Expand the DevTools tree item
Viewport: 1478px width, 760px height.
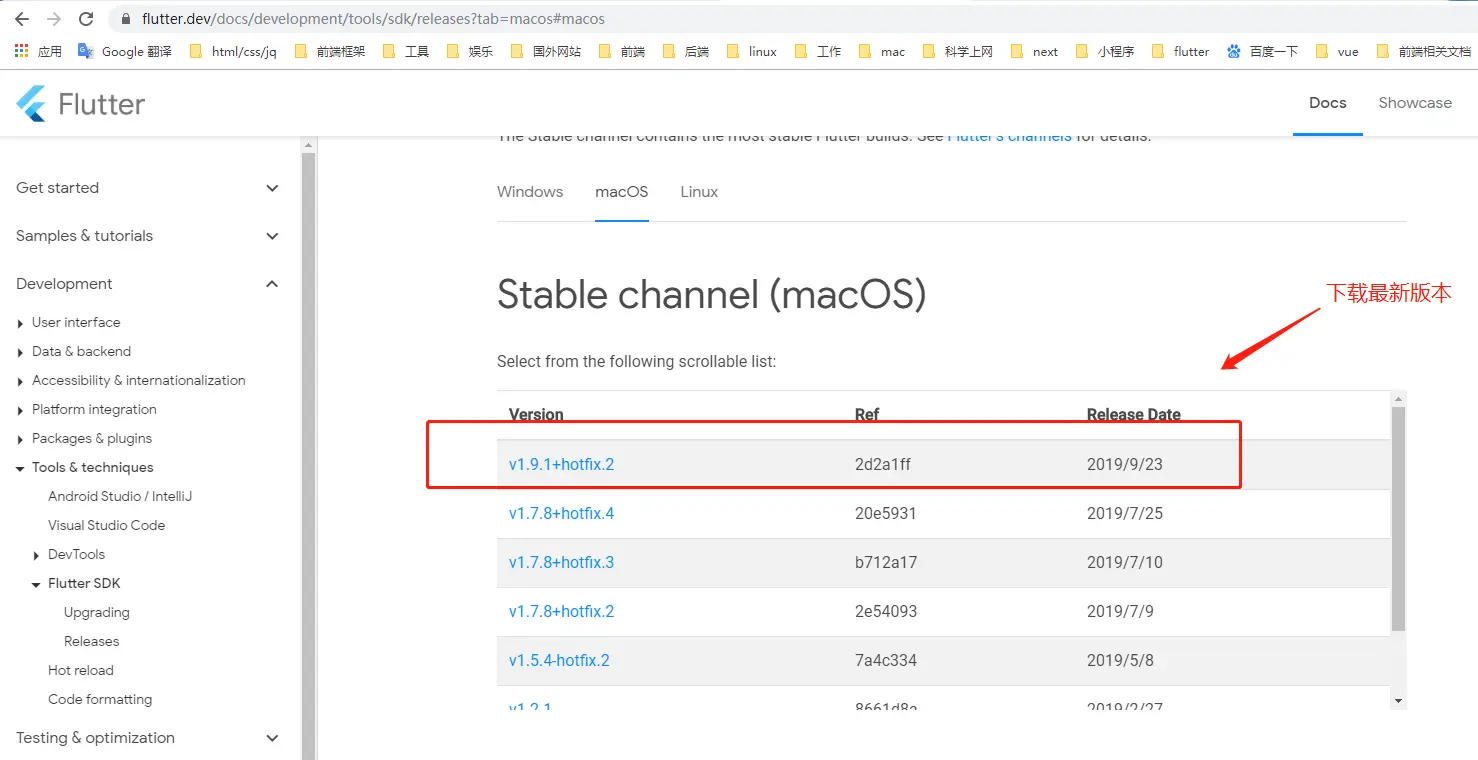tap(37, 555)
